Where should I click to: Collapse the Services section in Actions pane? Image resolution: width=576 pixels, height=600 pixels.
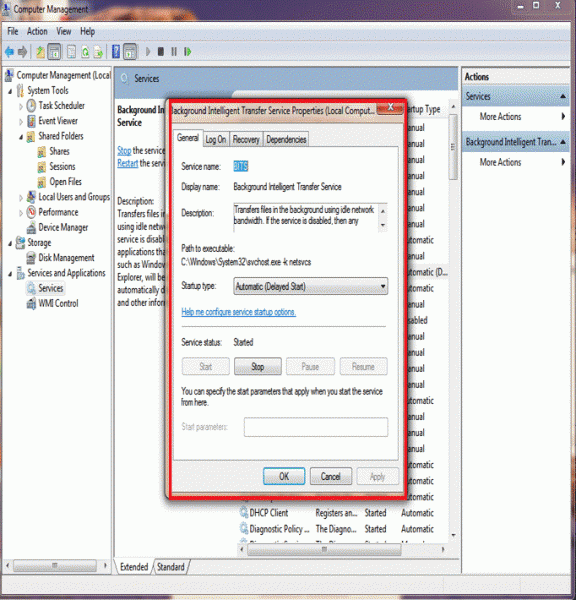click(563, 96)
